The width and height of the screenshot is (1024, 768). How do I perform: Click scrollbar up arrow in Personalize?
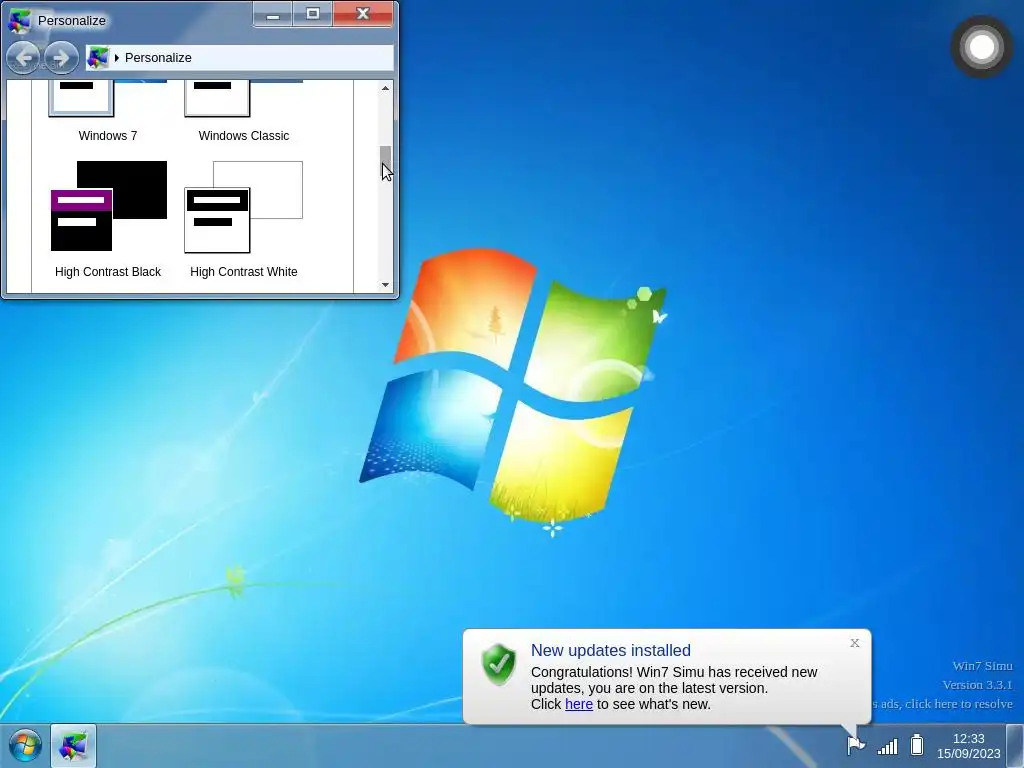pos(385,88)
